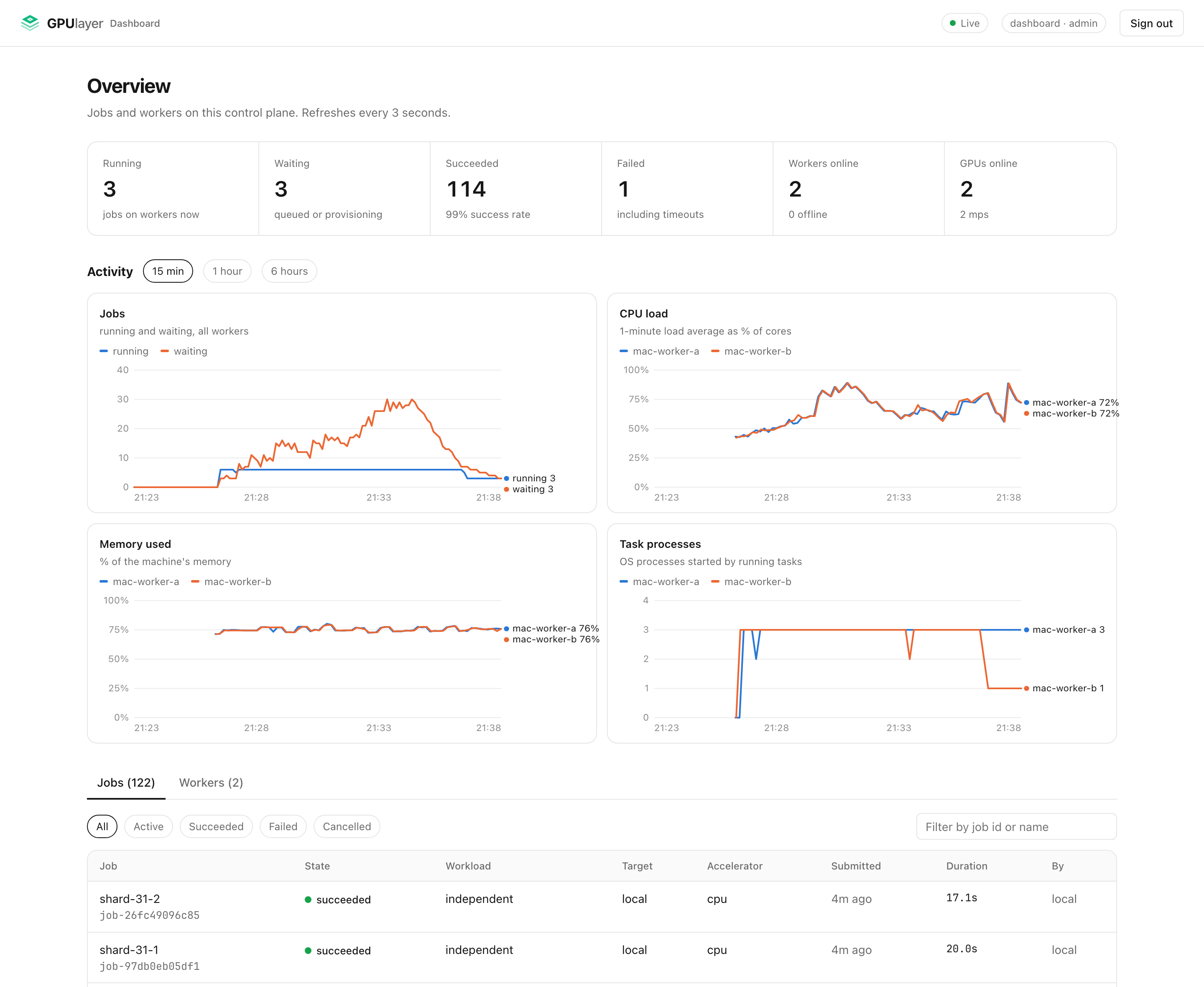Switch to the Workers (2) tab

click(x=211, y=782)
